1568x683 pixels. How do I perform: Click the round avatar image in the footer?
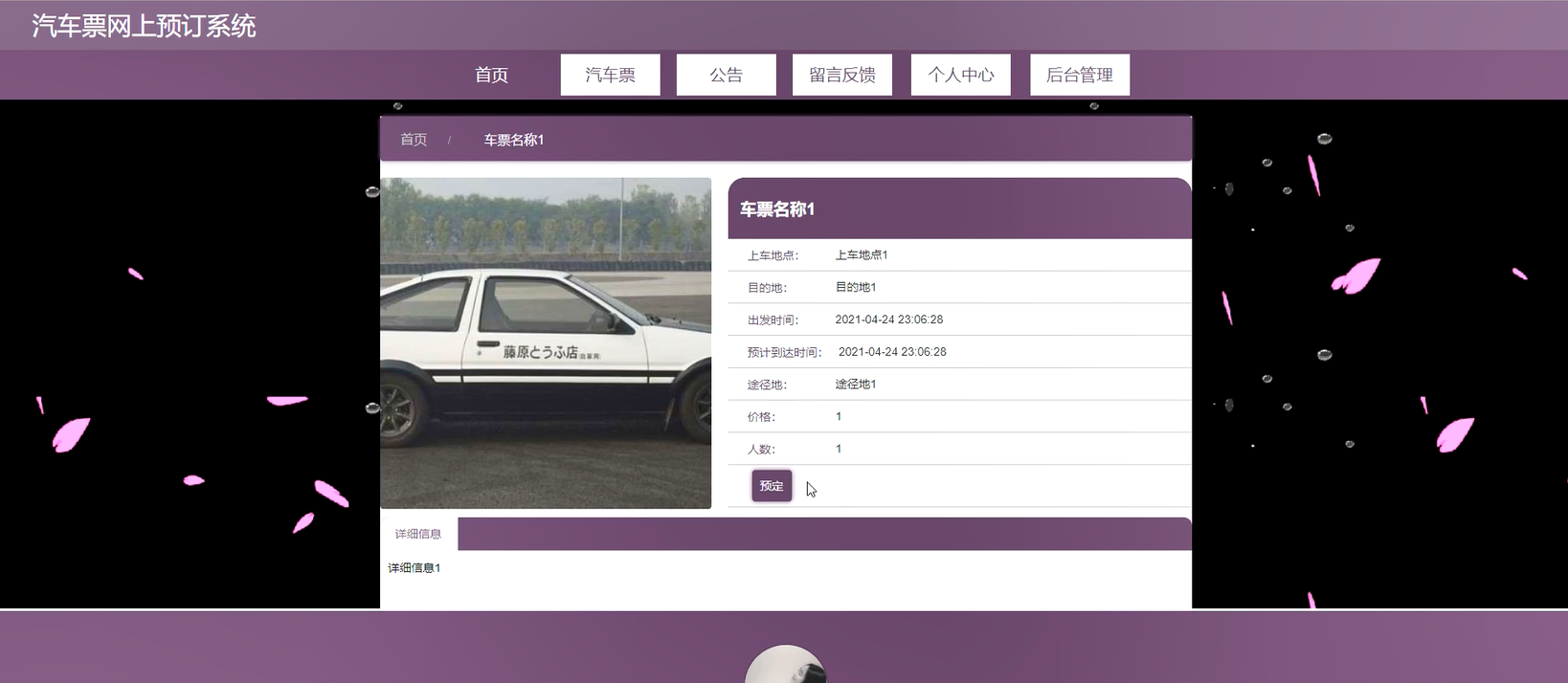[x=785, y=664]
